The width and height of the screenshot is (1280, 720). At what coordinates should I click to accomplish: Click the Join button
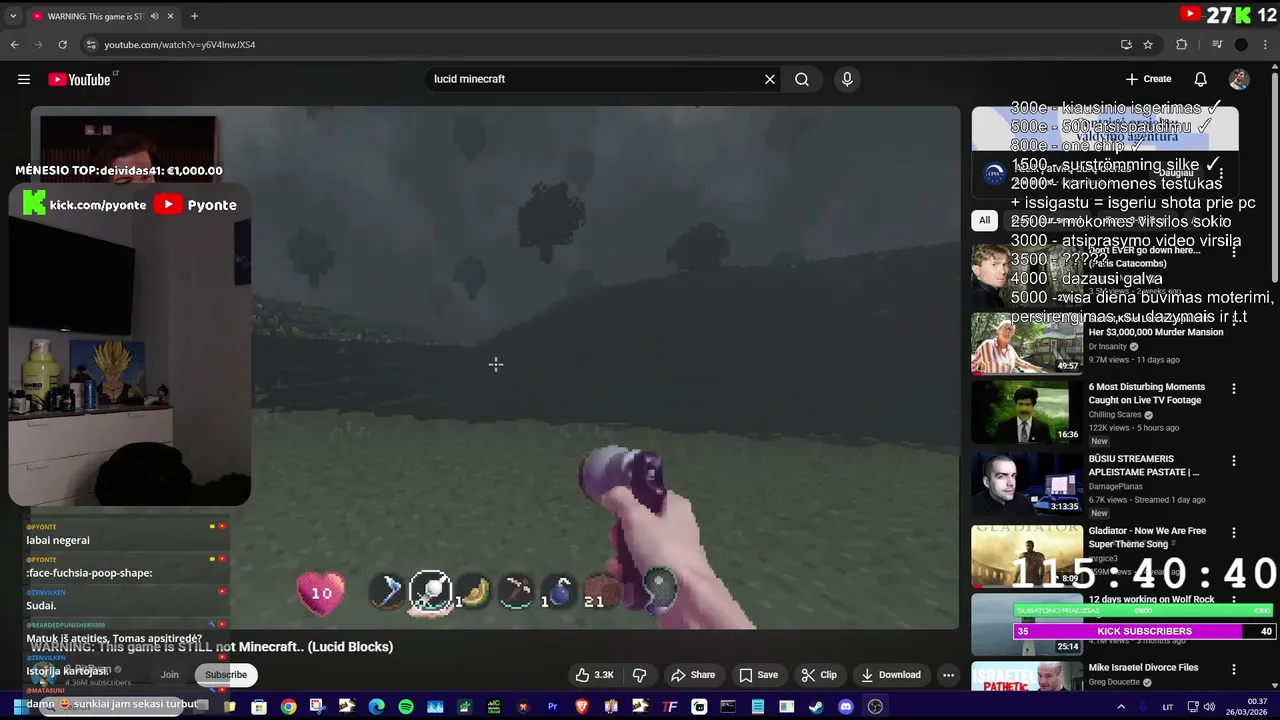[170, 675]
